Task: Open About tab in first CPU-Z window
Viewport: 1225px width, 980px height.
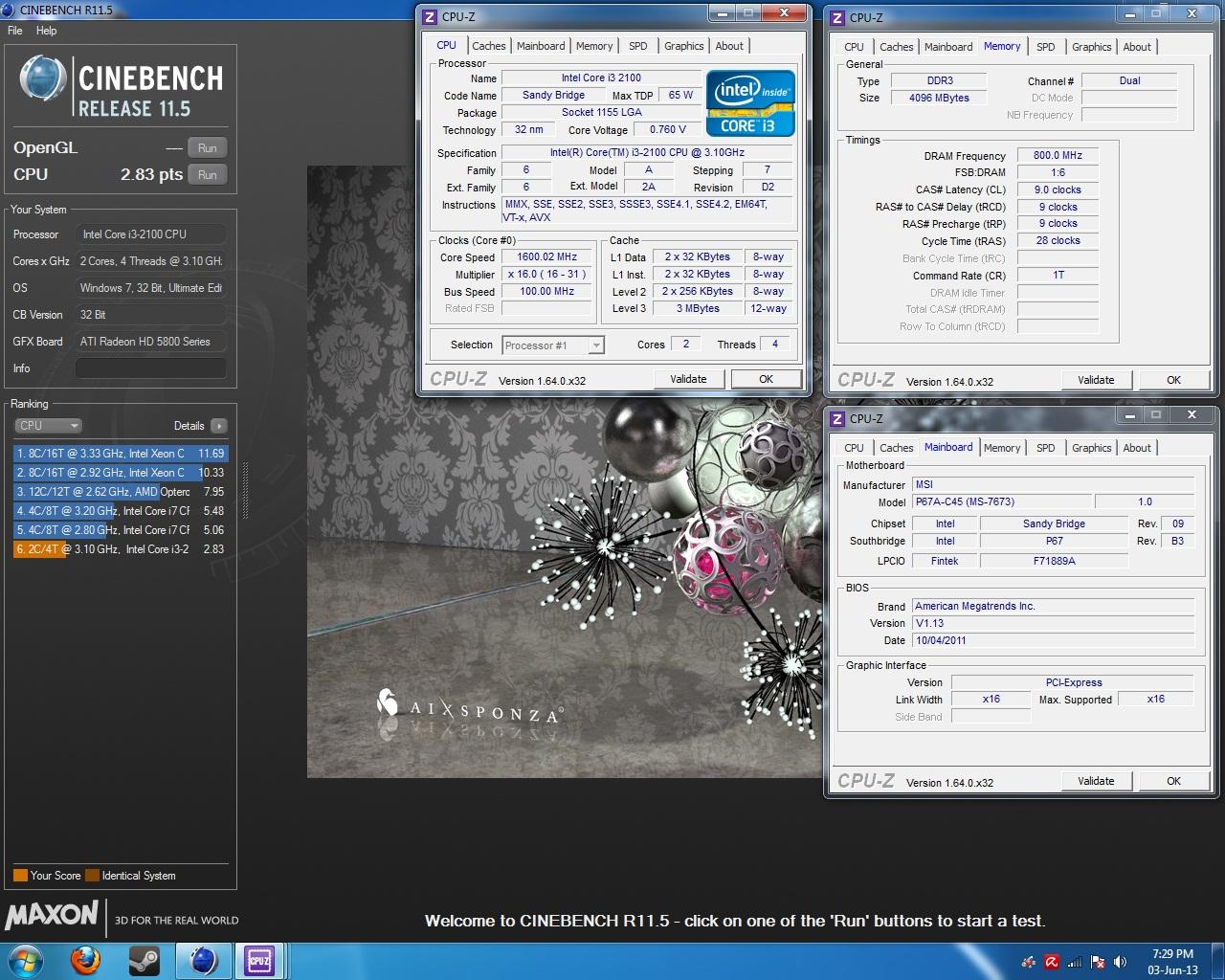Action: pyautogui.click(x=729, y=46)
